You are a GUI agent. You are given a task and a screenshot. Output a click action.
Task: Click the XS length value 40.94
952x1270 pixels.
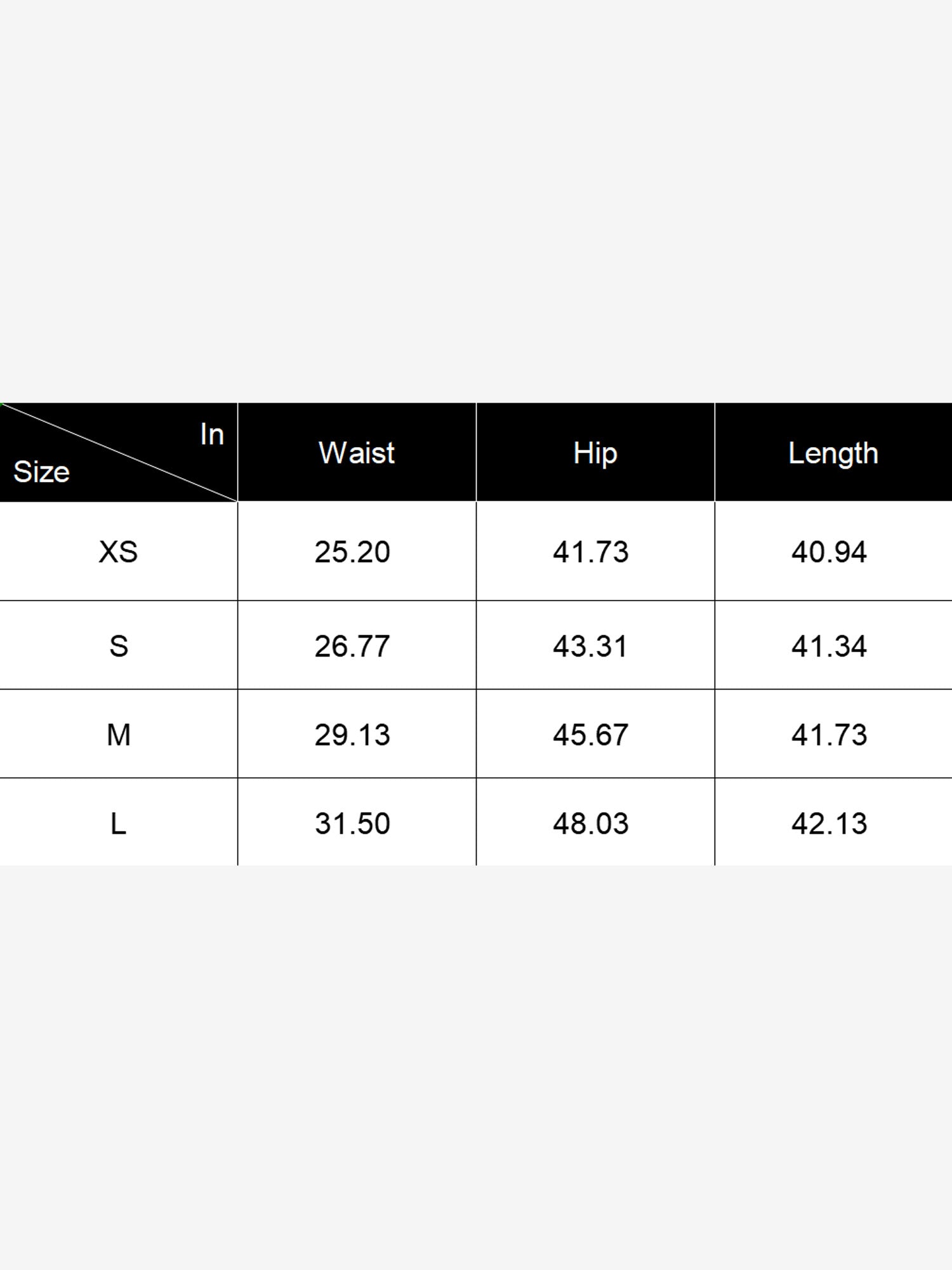click(829, 552)
